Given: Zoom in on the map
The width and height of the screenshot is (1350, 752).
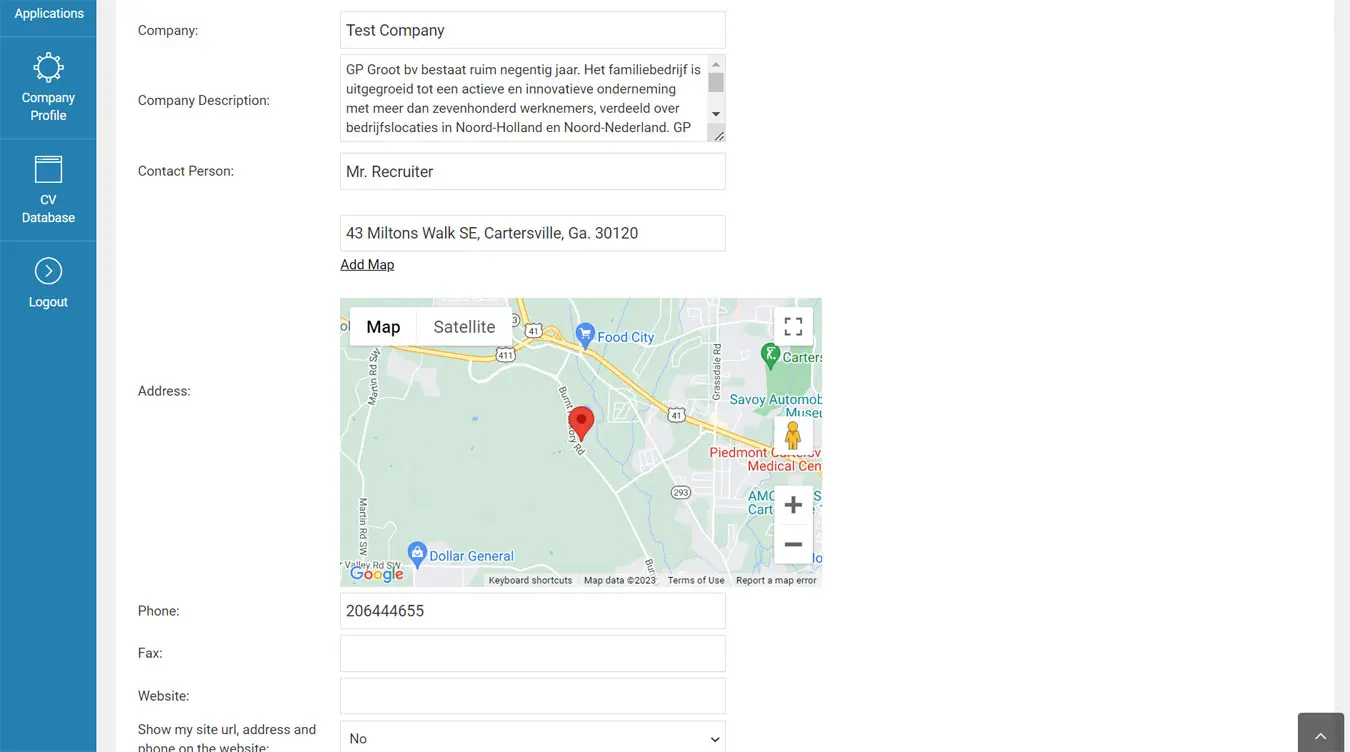Looking at the screenshot, I should pos(793,505).
